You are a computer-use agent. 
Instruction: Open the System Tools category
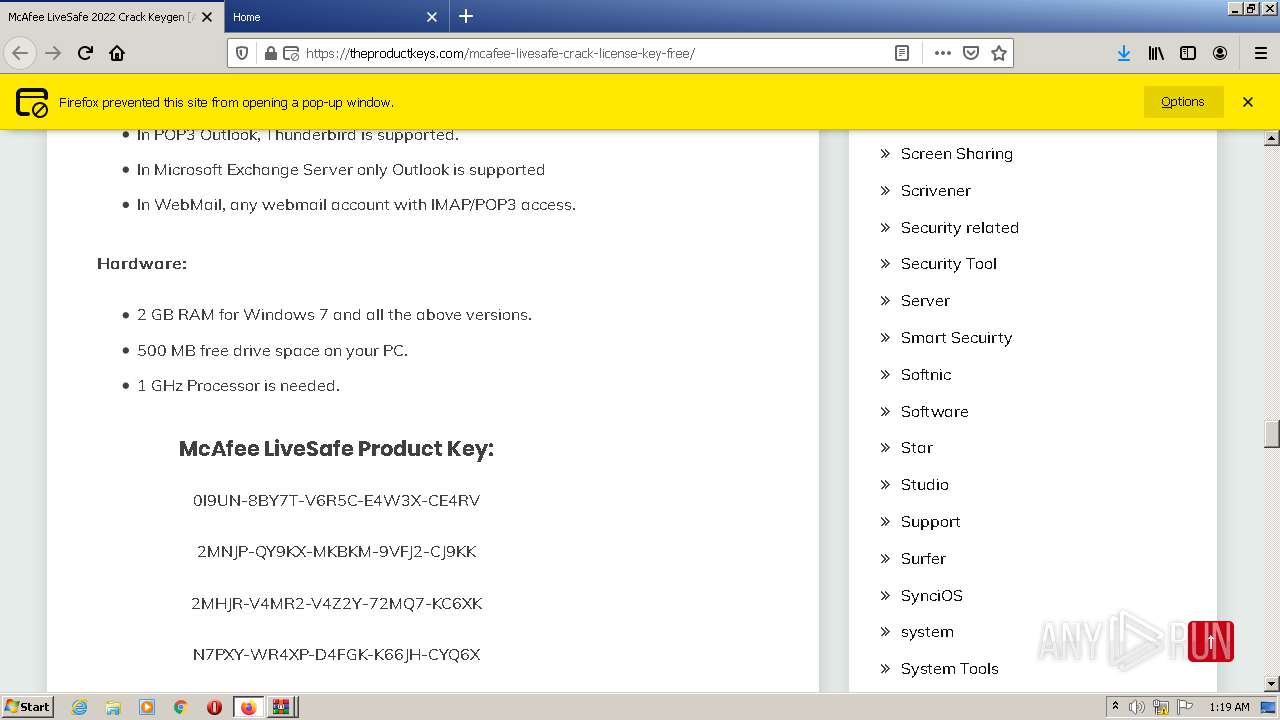[x=949, y=669]
